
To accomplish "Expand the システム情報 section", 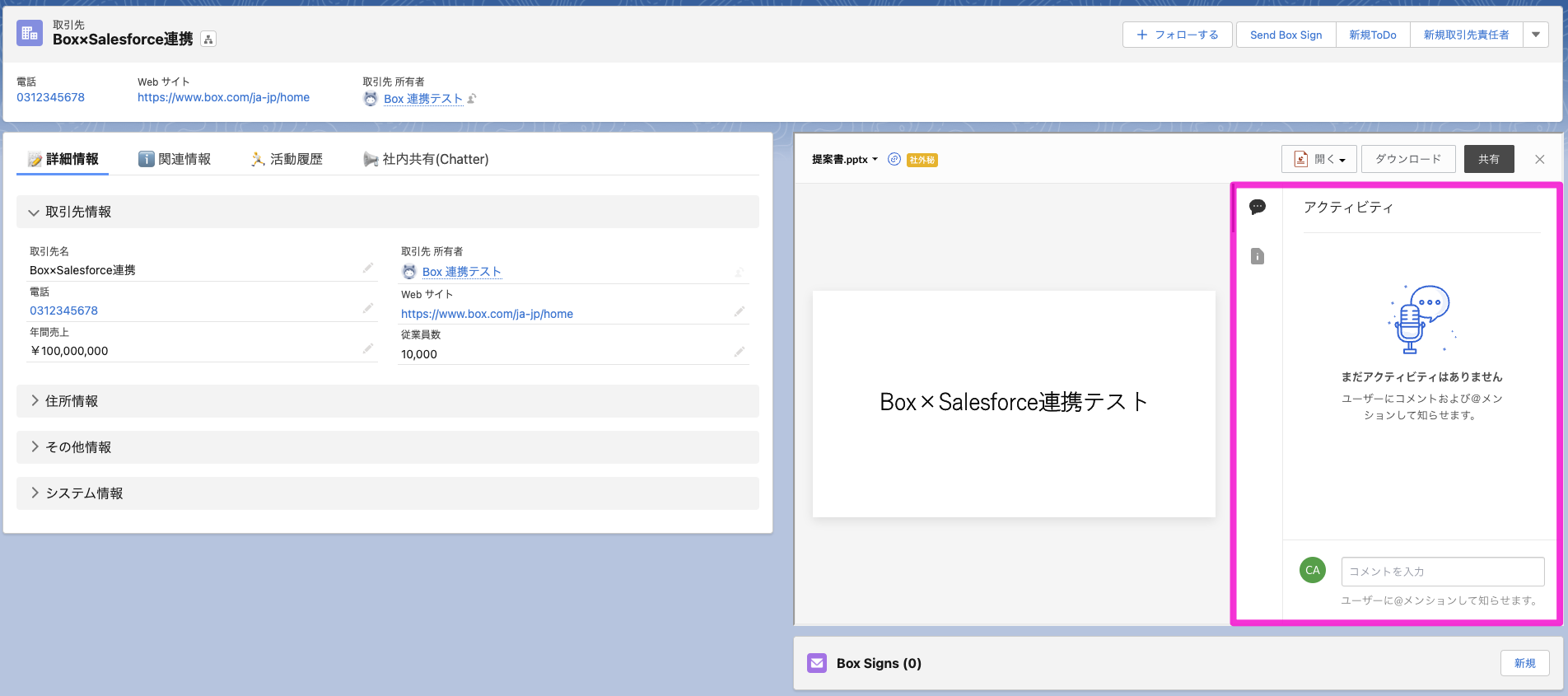I will 387,493.
